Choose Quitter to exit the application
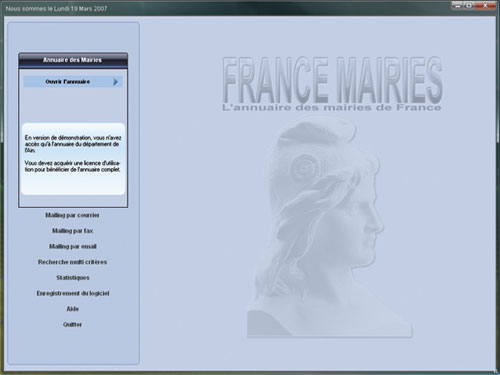This screenshot has height=375, width=500. coord(72,324)
